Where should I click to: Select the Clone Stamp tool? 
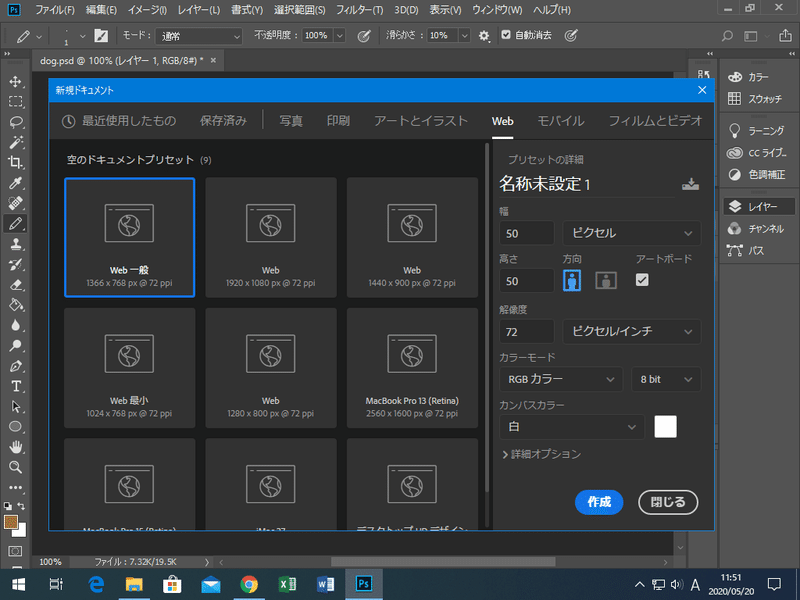[x=15, y=244]
